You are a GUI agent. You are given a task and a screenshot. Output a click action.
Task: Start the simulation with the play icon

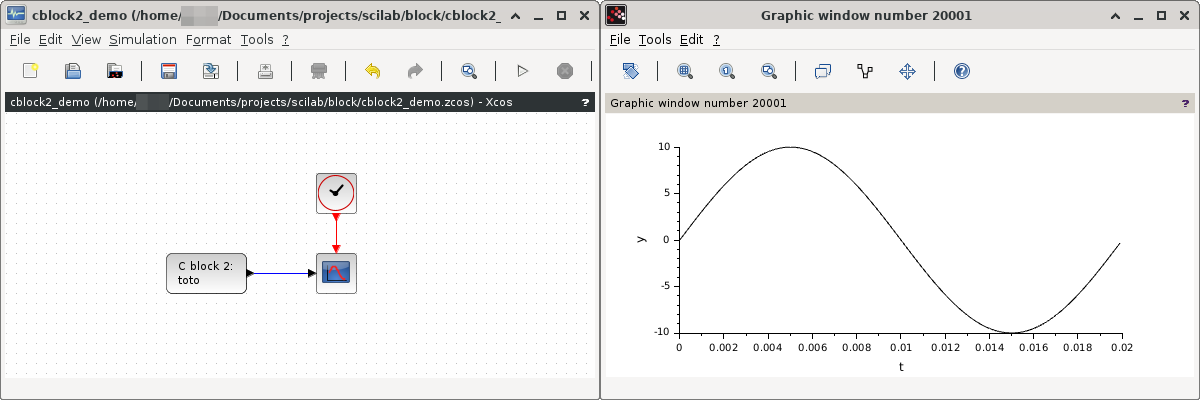click(522, 71)
